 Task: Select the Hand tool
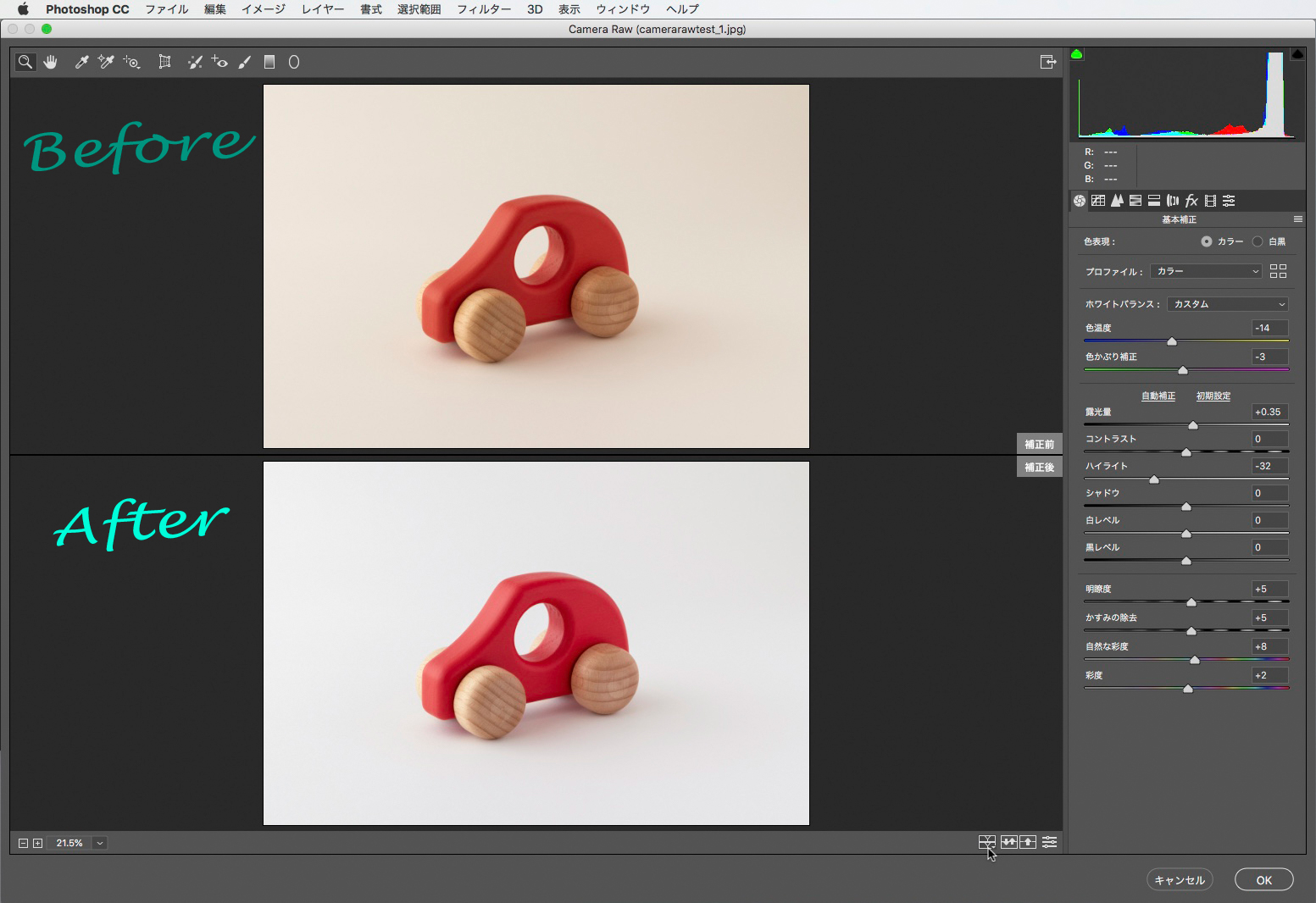click(x=51, y=62)
